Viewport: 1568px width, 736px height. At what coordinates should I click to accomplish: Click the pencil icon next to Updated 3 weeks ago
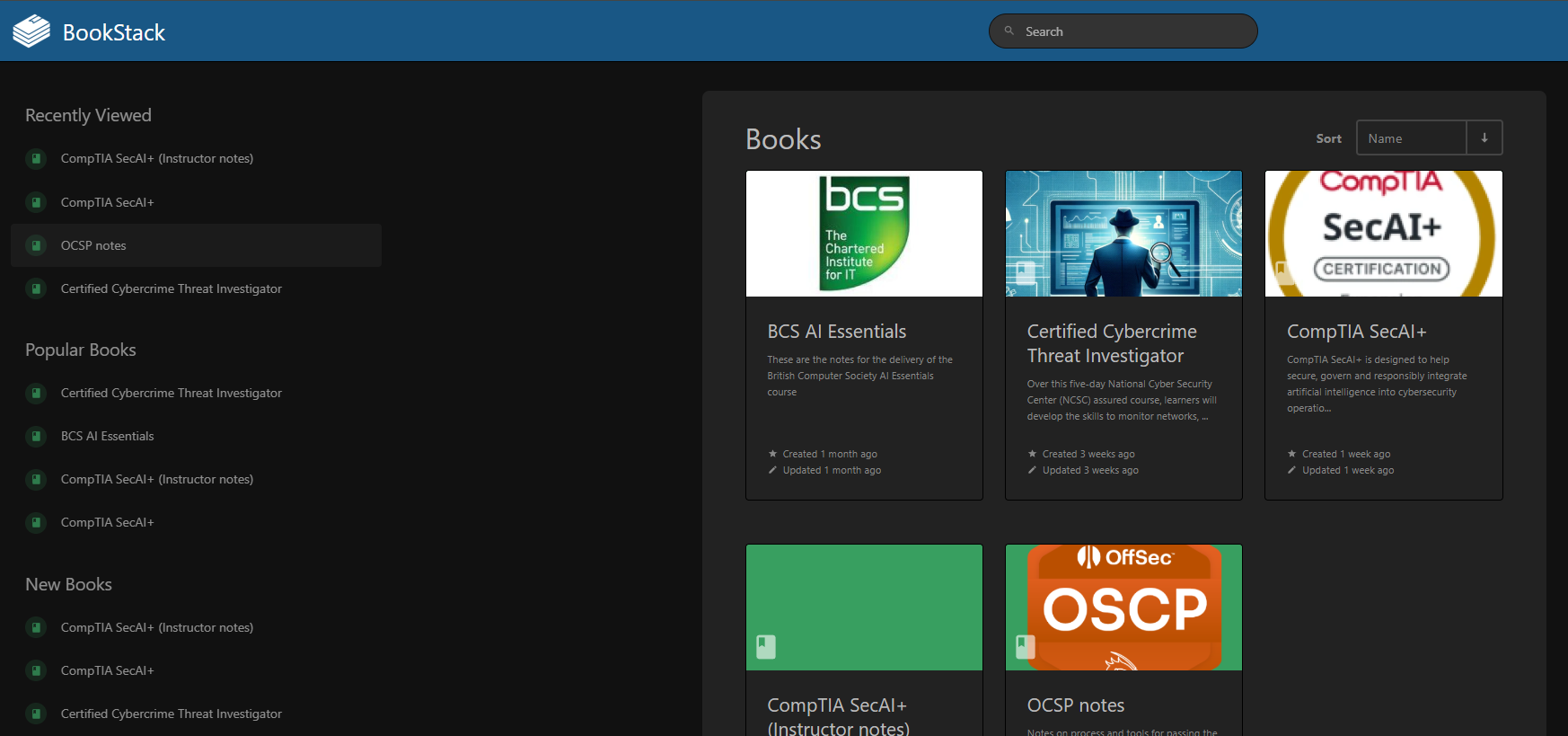tap(1032, 470)
